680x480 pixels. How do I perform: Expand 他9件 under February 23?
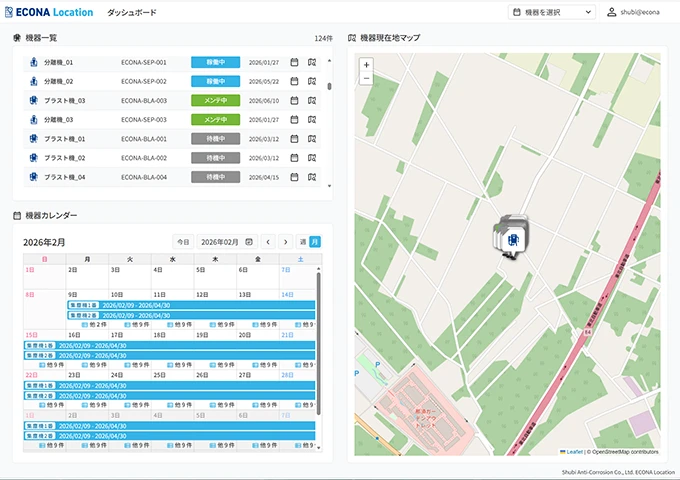95,405
